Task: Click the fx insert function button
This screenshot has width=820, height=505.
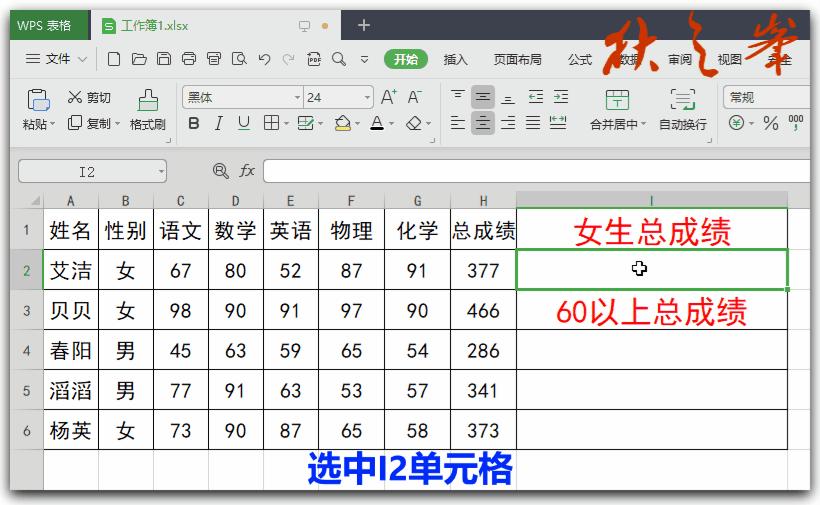Action: tap(247, 171)
